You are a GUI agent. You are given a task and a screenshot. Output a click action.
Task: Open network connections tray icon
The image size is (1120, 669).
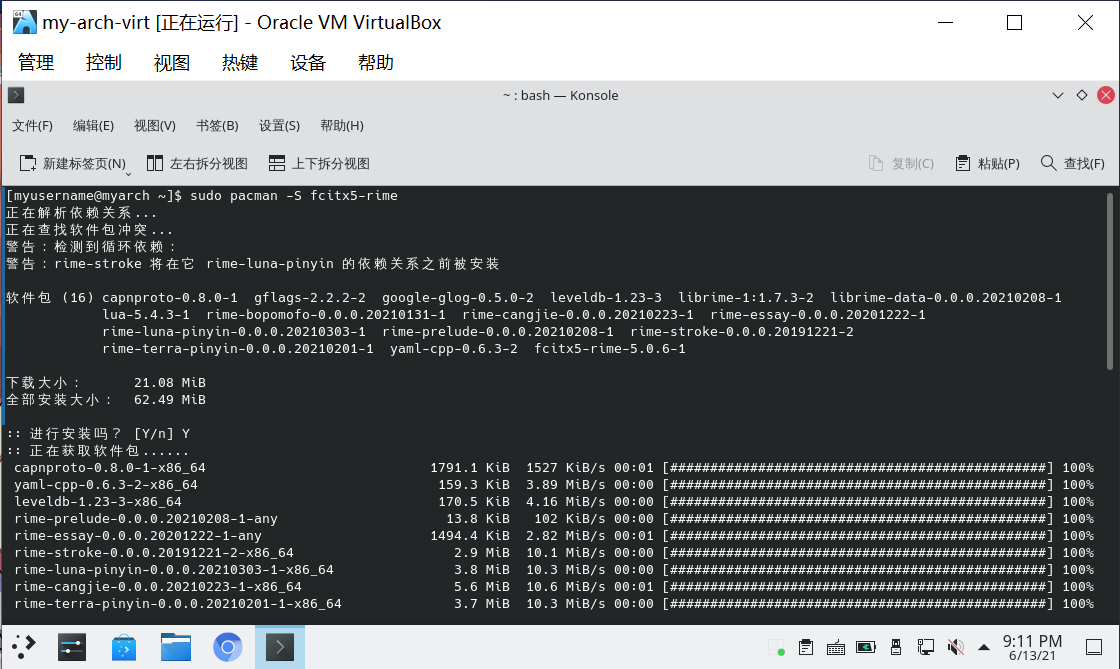click(926, 647)
